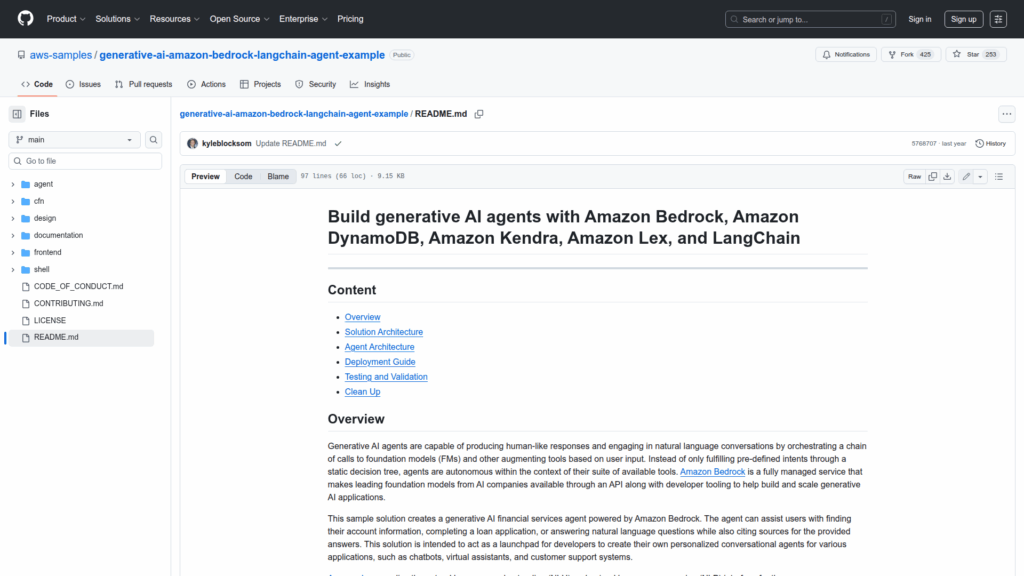Follow the Deployment Guide link
Image resolution: width=1024 pixels, height=576 pixels.
coord(380,362)
